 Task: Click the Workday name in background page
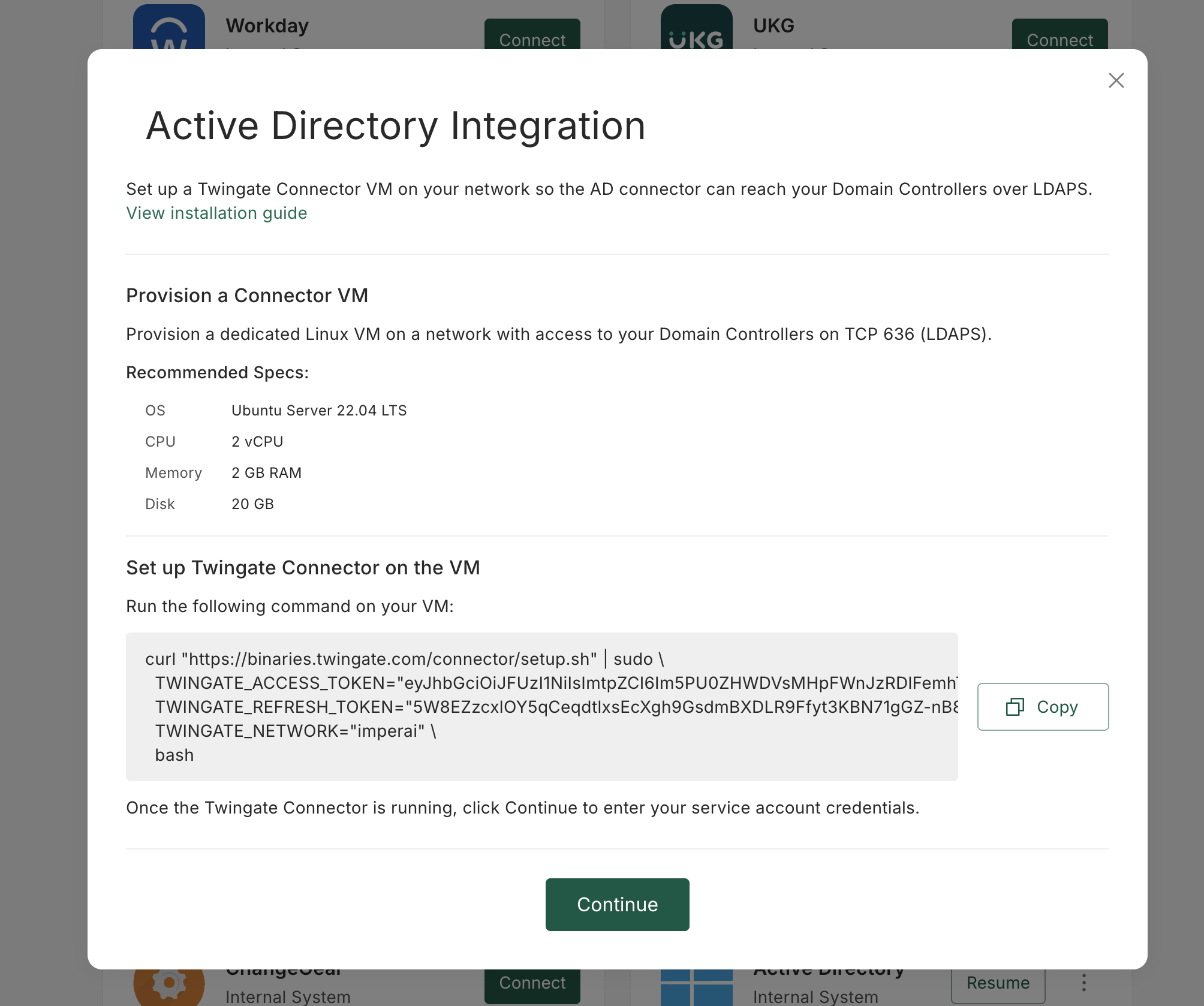[267, 26]
